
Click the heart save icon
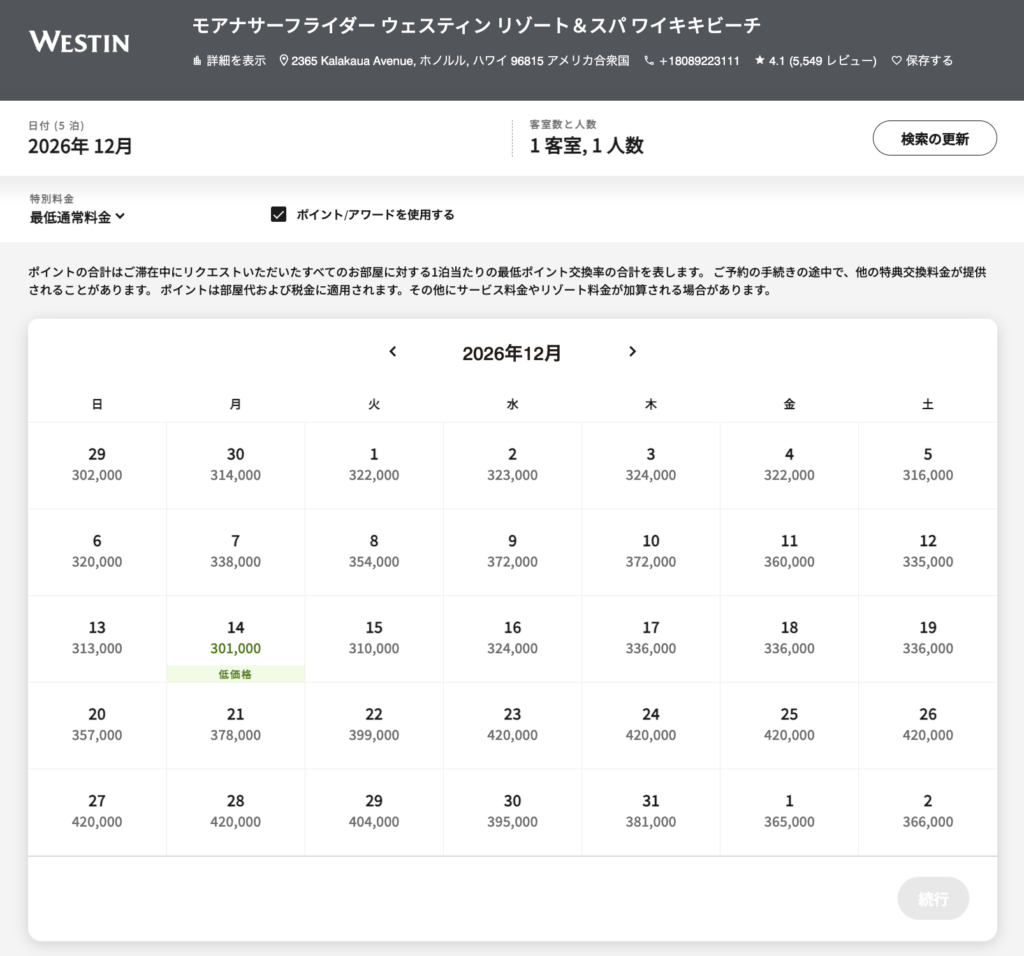pos(897,61)
